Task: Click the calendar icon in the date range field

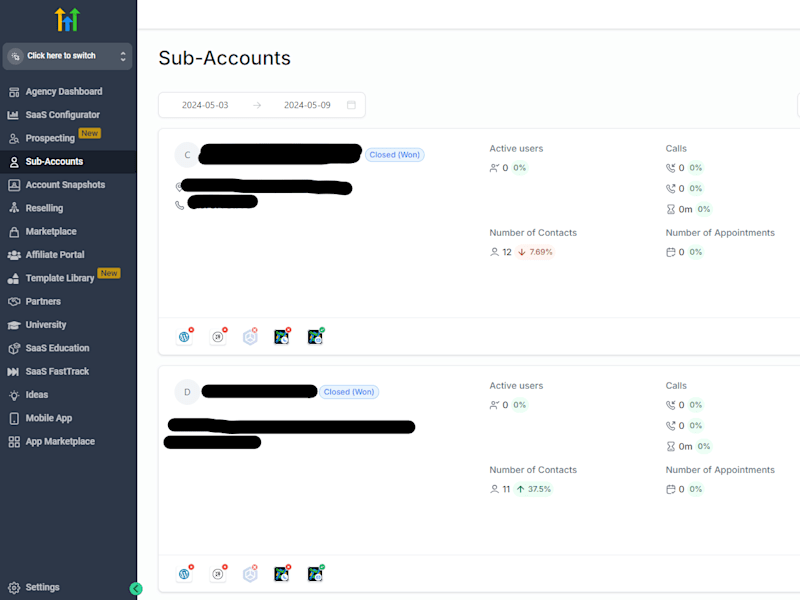Action: click(x=351, y=105)
